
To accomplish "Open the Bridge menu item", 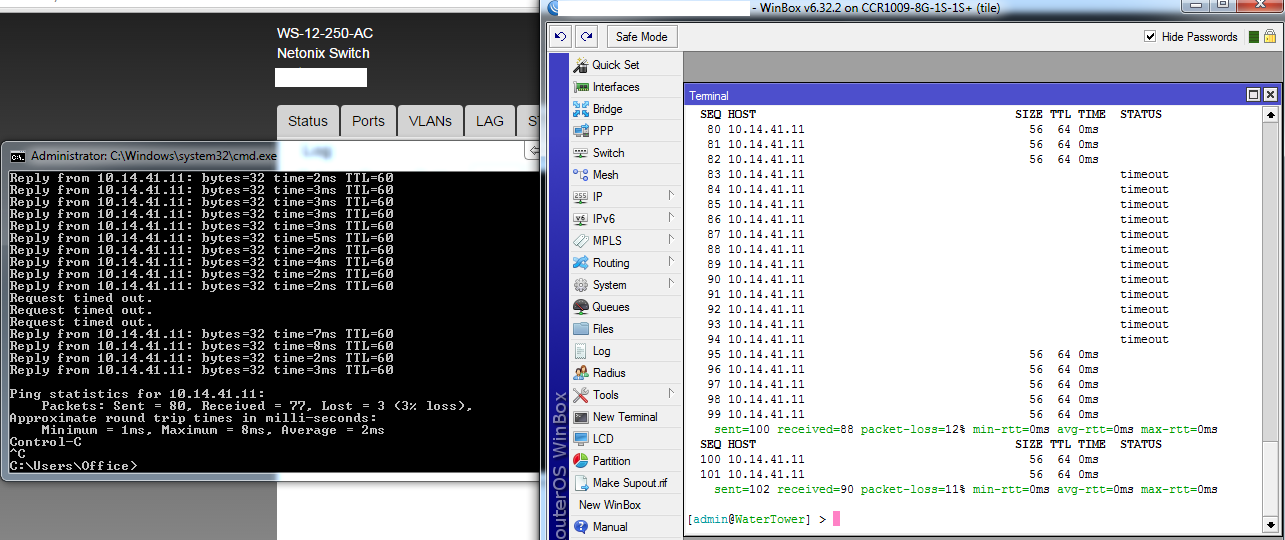I will pyautogui.click(x=607, y=109).
